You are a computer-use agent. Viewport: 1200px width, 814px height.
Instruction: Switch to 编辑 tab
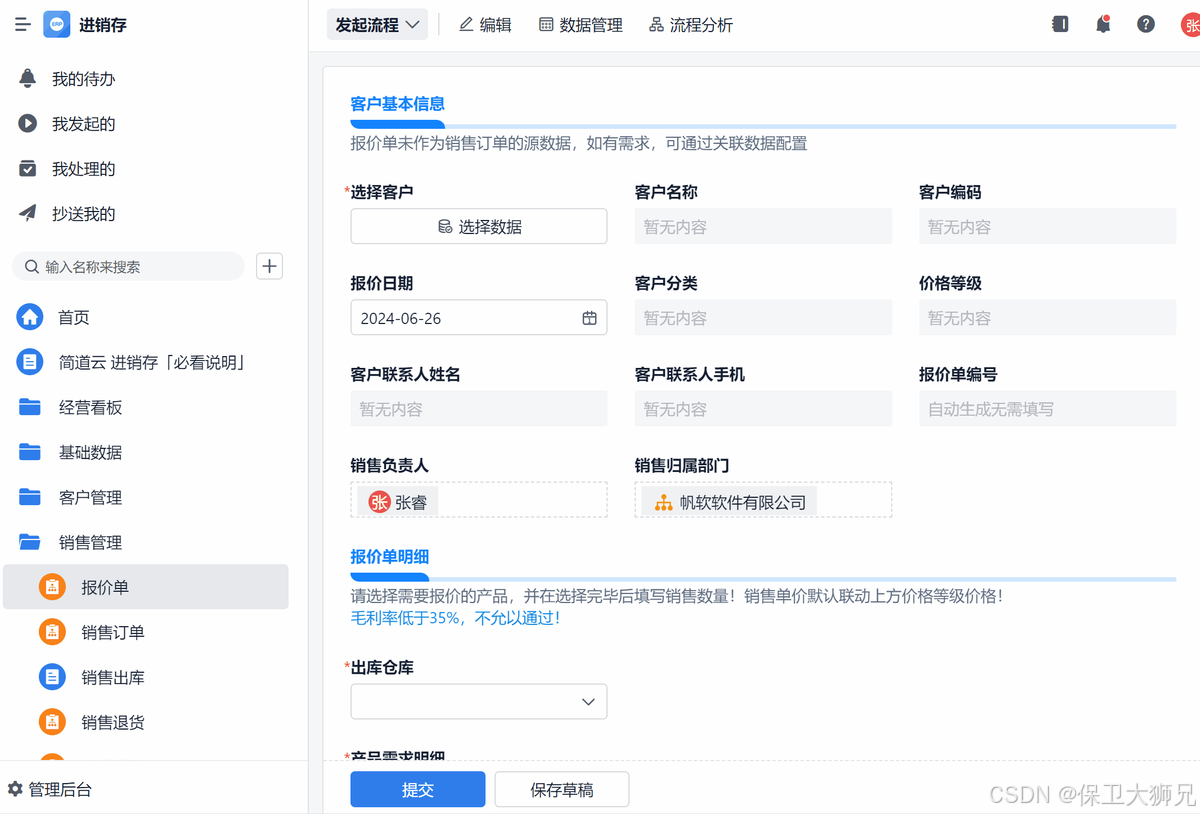click(x=485, y=25)
